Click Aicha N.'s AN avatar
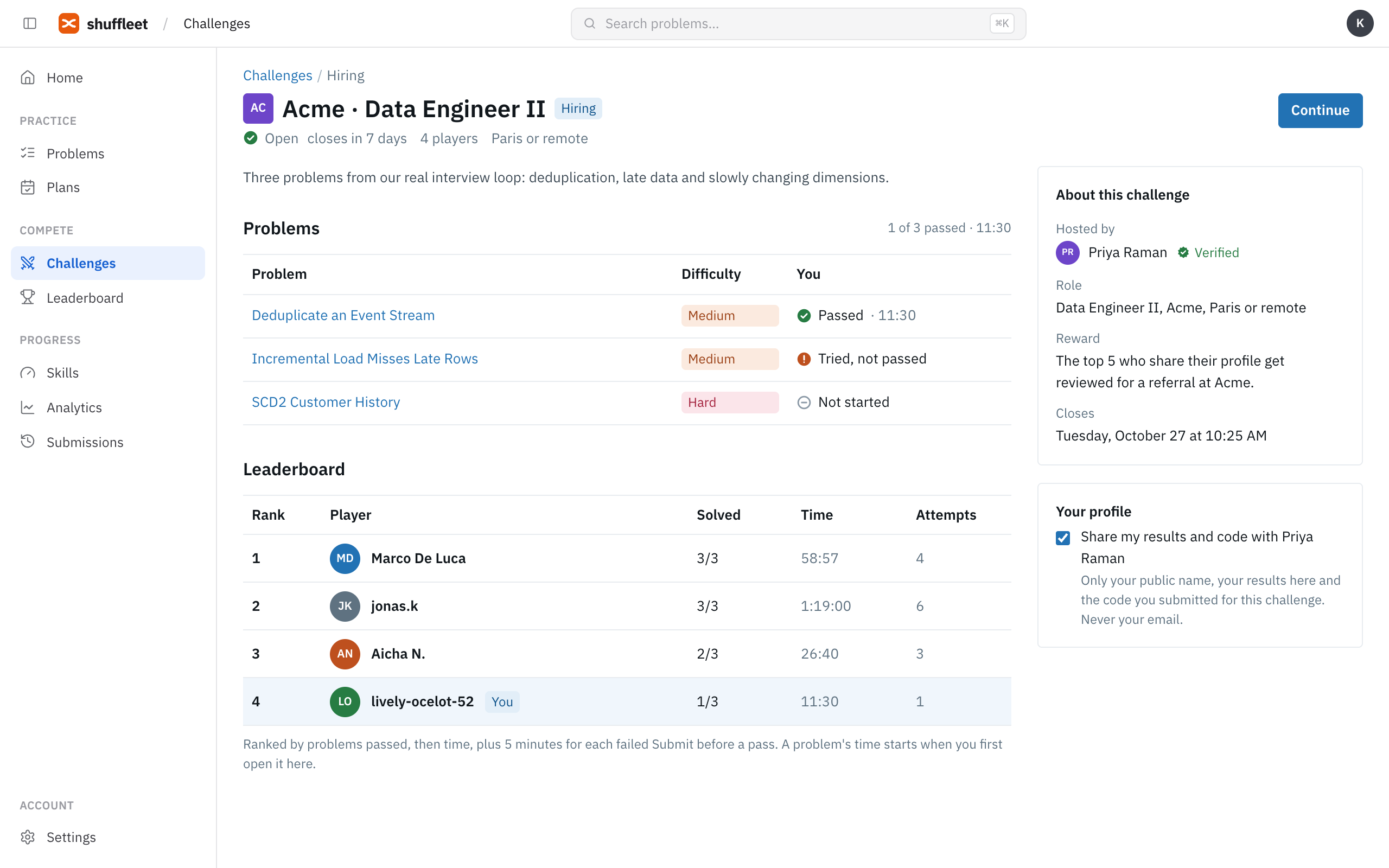1389x868 pixels. (345, 654)
